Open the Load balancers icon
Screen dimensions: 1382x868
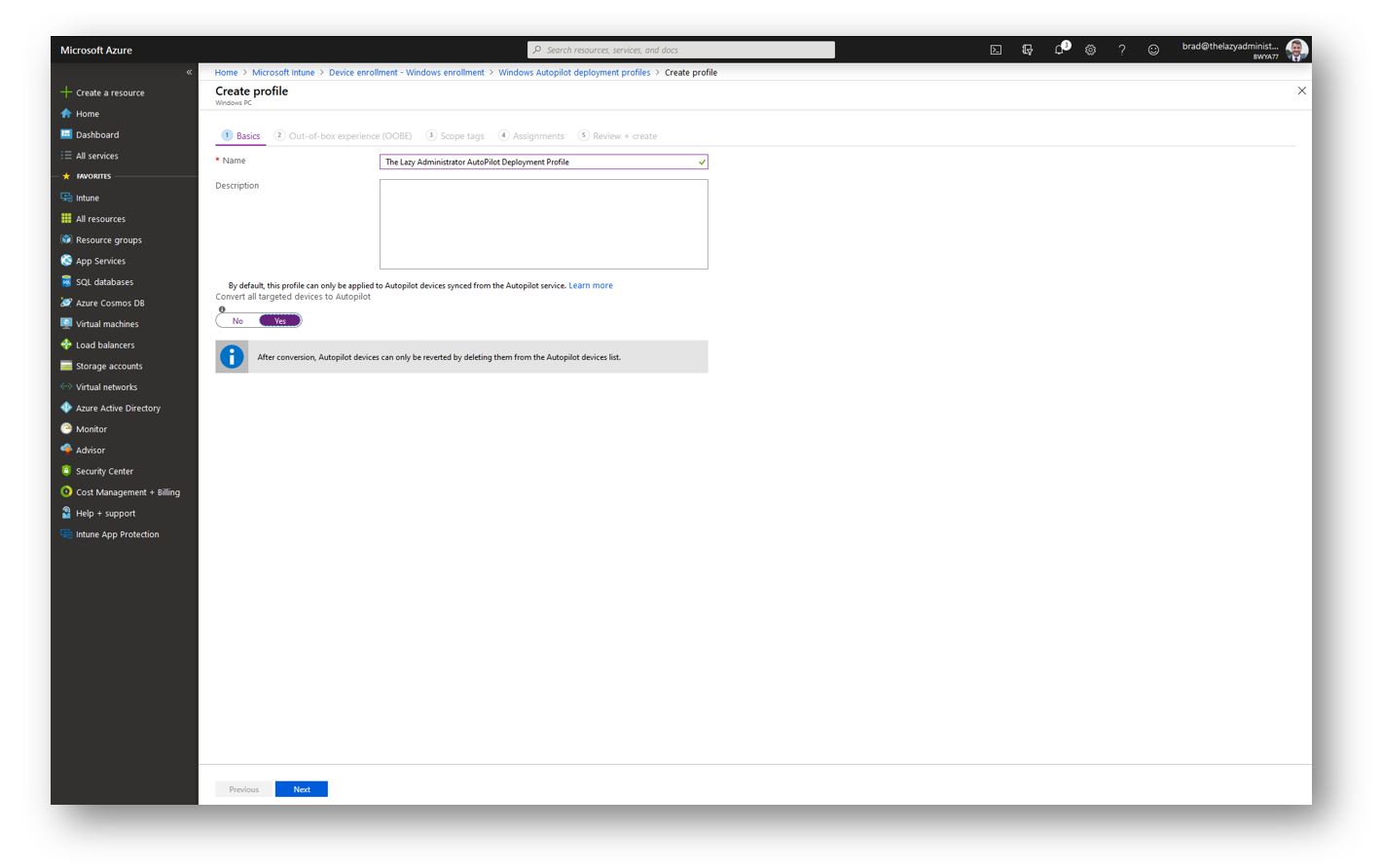coord(66,344)
